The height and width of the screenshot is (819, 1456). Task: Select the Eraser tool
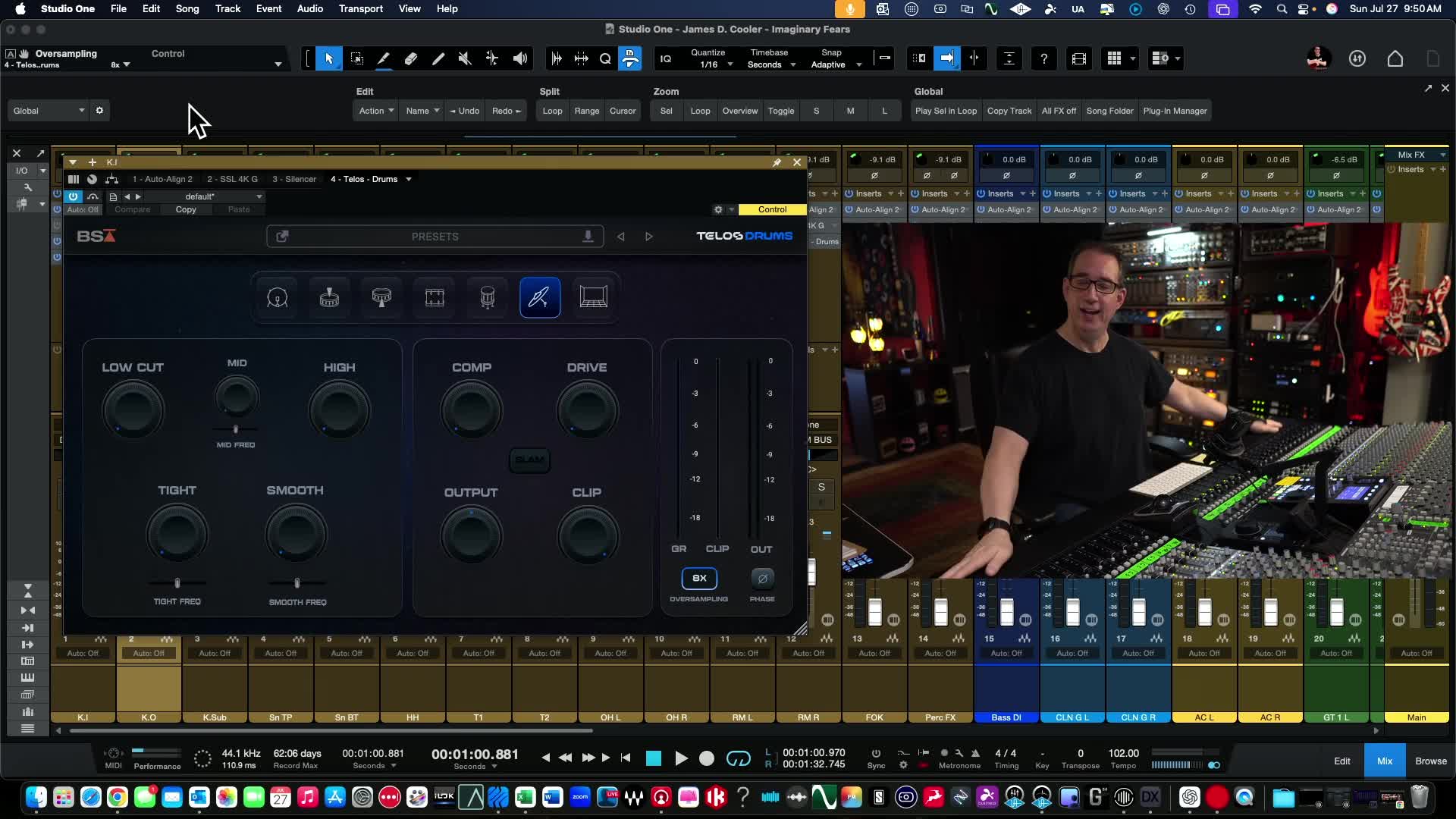[410, 58]
